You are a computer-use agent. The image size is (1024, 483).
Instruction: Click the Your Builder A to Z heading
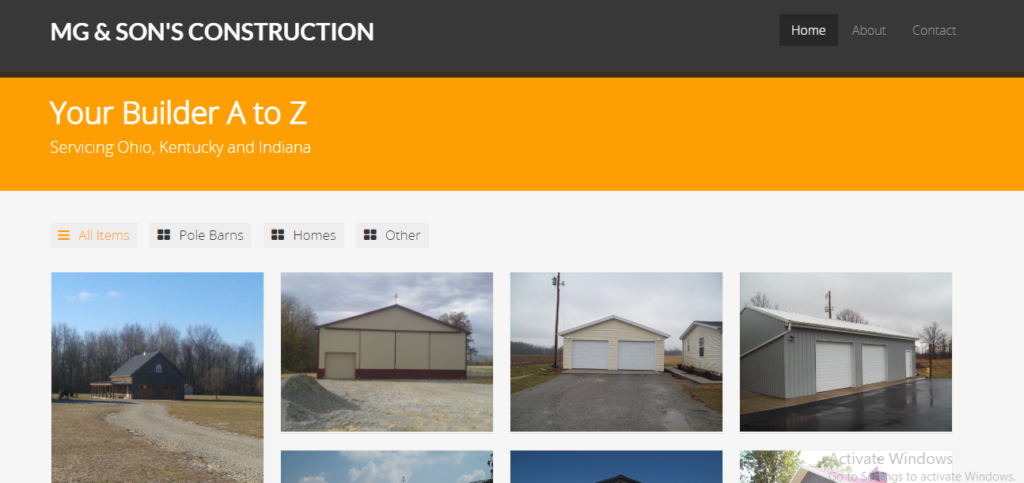point(178,113)
